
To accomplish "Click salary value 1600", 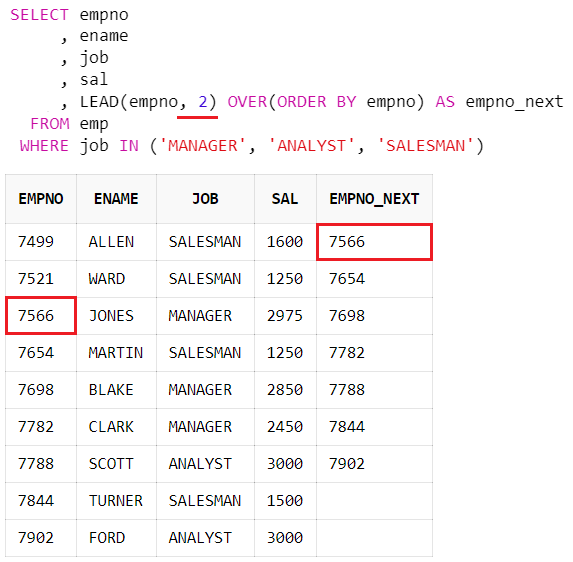I will tap(285, 242).
